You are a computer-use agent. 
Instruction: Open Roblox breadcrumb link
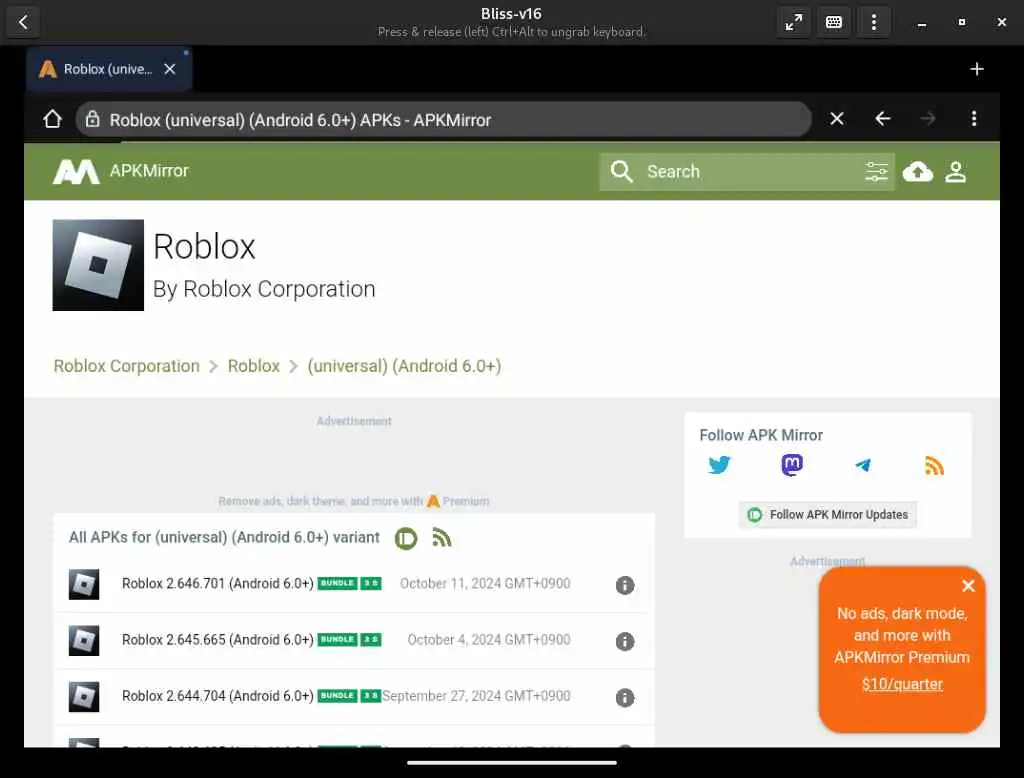(253, 366)
